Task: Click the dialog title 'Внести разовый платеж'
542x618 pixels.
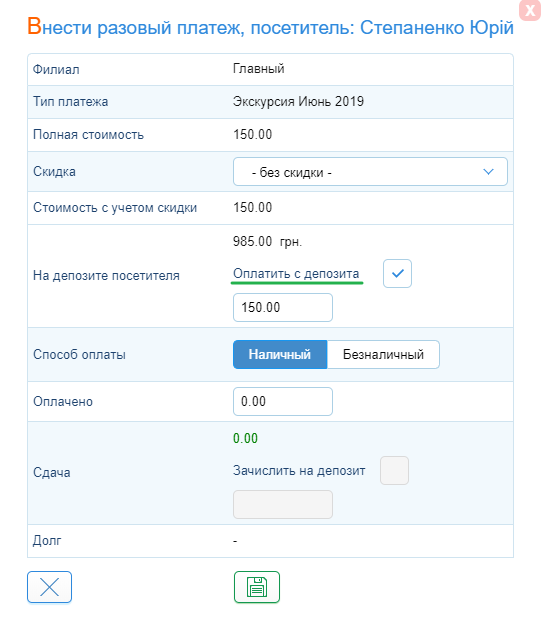Action: pos(135,27)
